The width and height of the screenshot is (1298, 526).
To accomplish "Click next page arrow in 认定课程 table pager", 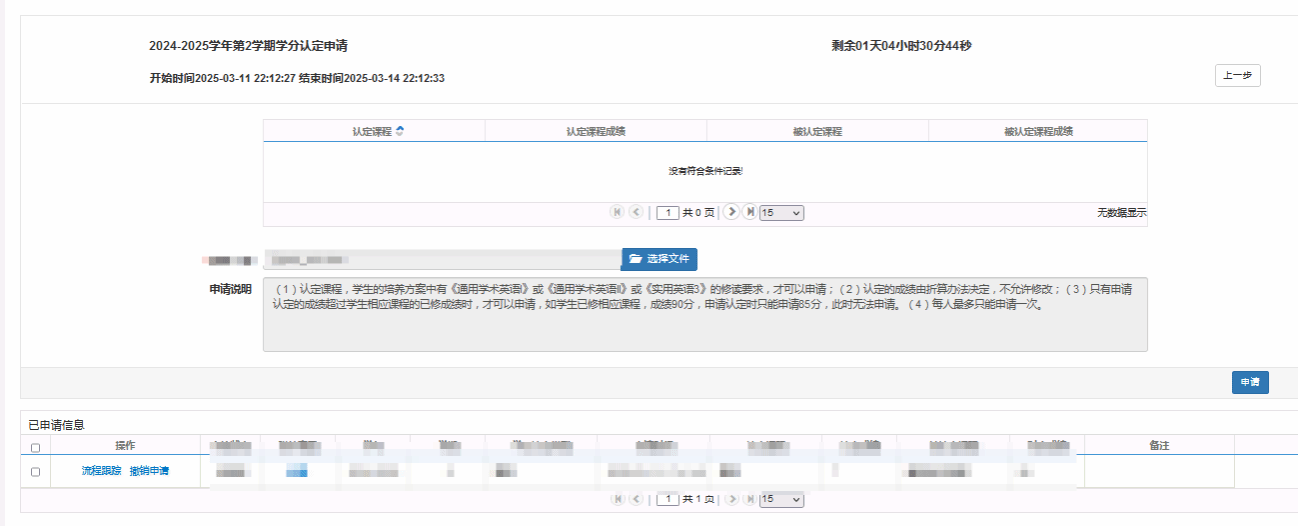I will tap(731, 212).
